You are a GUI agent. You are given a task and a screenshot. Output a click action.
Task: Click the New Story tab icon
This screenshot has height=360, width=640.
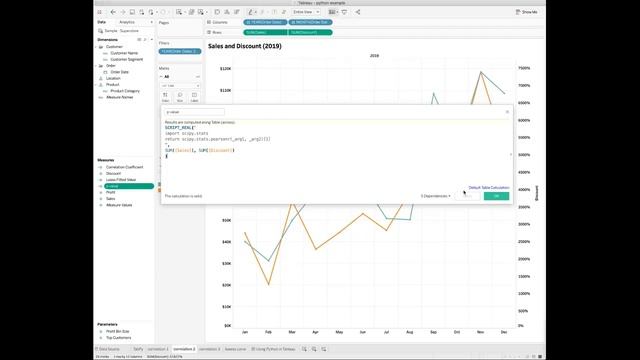coord(324,349)
